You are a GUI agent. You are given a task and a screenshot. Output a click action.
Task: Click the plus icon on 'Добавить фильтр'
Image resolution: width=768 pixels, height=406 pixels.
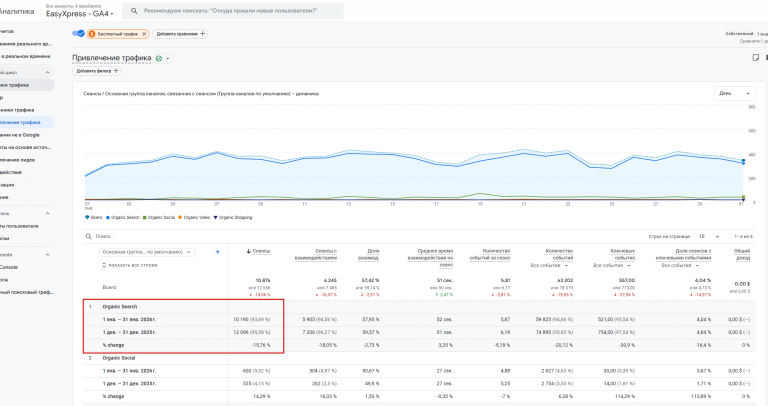pyautogui.click(x=116, y=71)
